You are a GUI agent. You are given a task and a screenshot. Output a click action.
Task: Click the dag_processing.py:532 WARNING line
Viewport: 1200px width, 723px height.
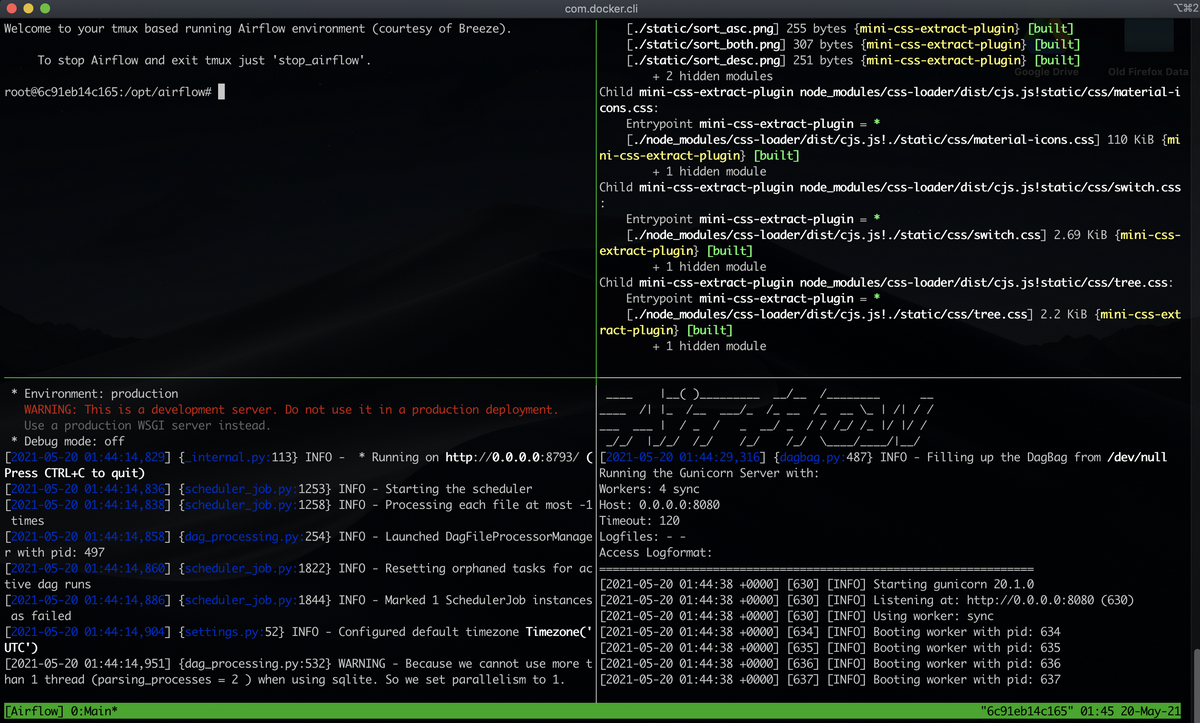[x=299, y=671]
